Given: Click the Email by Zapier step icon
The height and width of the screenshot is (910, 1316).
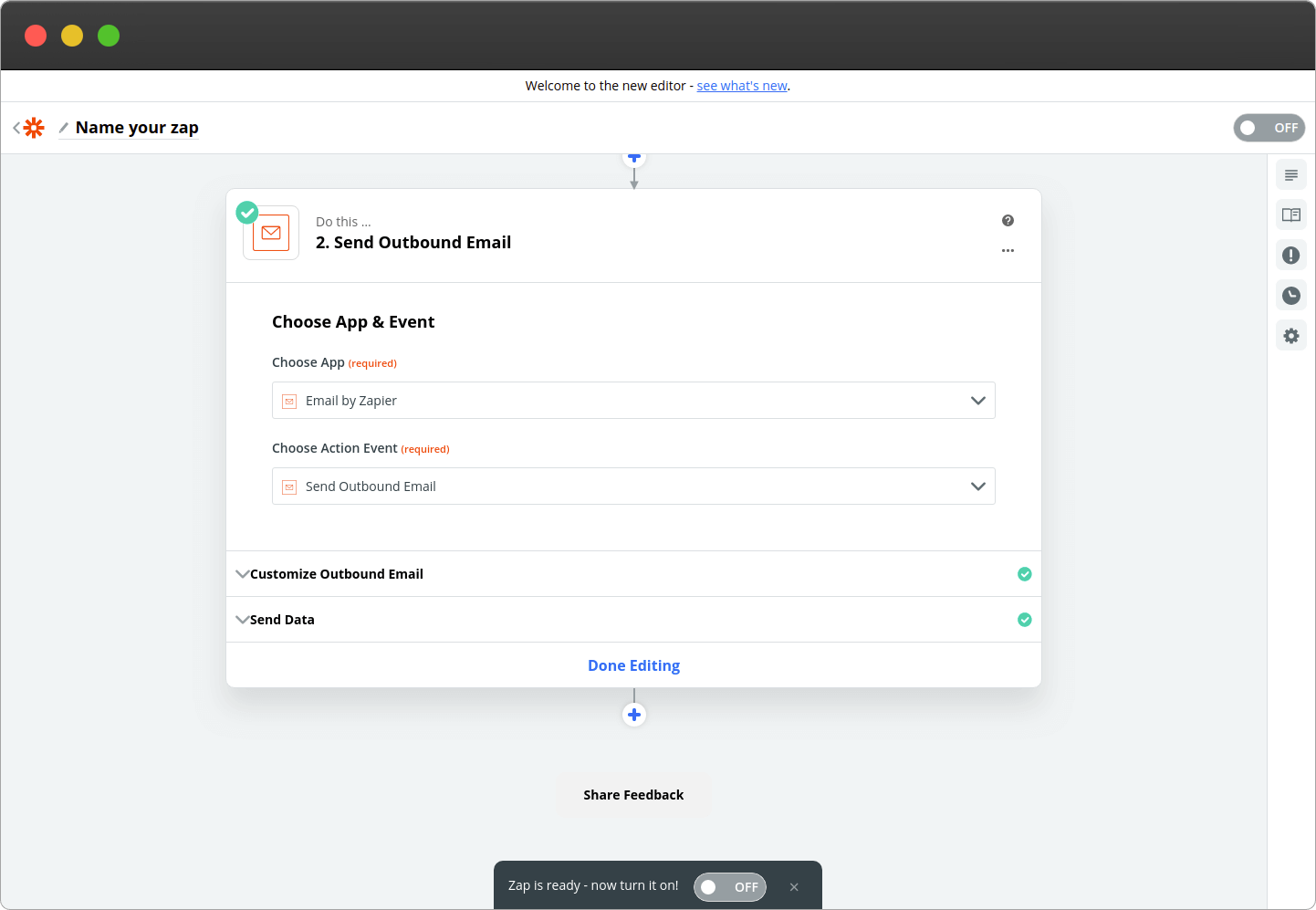Looking at the screenshot, I should 271,233.
